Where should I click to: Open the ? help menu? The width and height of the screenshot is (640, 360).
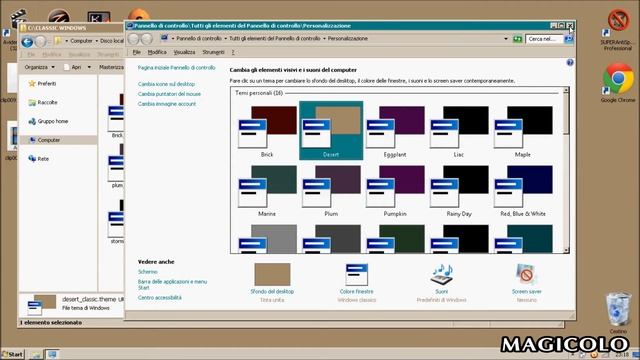pos(233,52)
